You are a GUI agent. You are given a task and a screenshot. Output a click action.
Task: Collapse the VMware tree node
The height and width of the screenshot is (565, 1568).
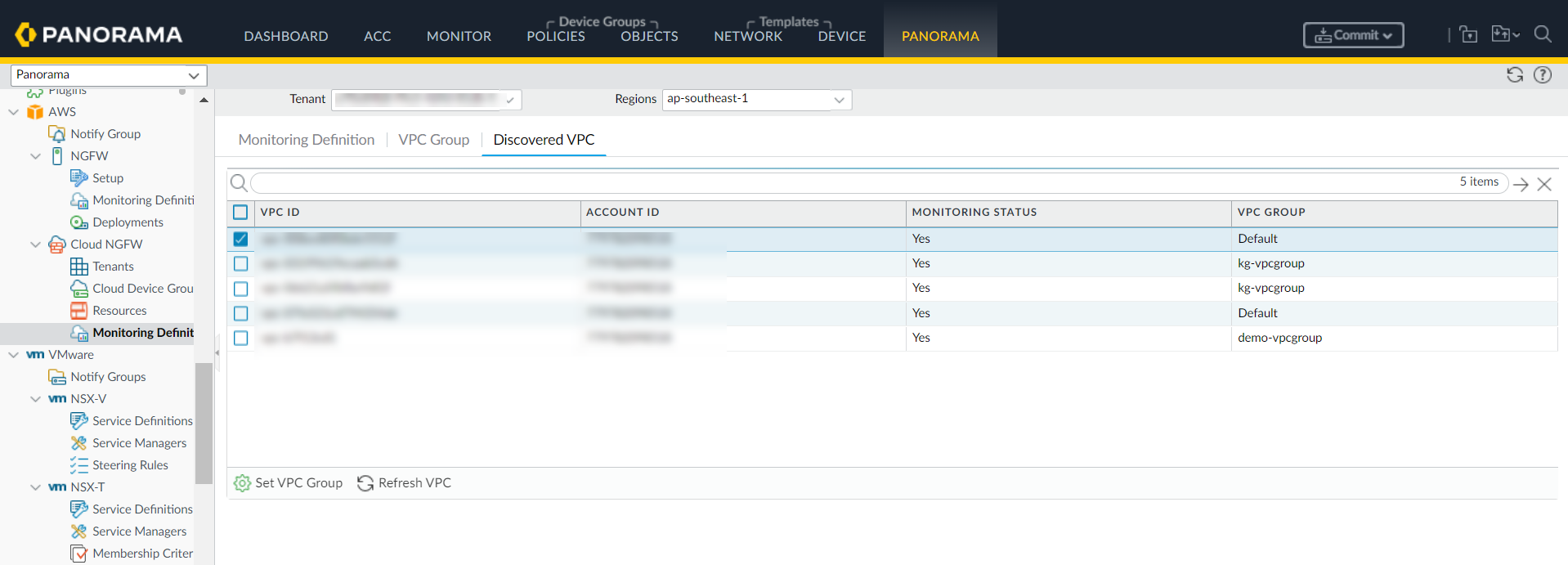[x=14, y=355]
